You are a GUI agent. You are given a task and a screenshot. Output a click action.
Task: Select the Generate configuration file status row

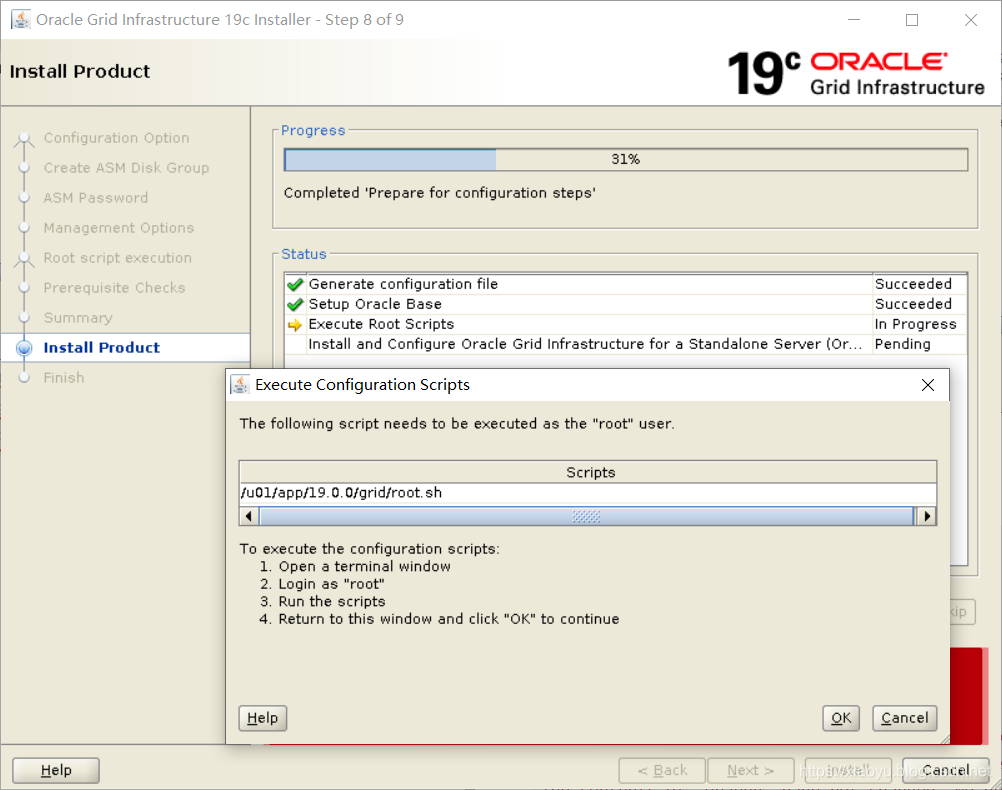click(x=625, y=284)
